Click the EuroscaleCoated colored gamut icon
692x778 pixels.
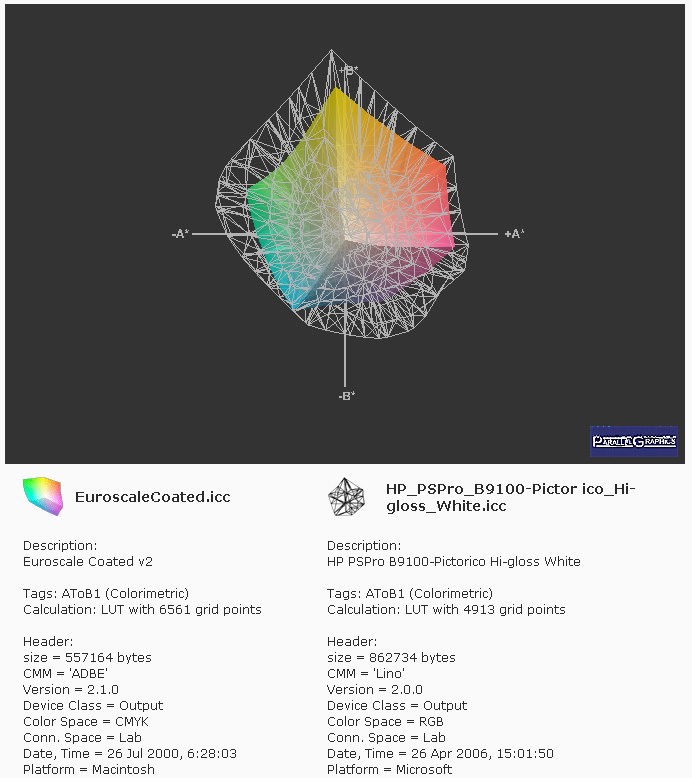pos(43,496)
